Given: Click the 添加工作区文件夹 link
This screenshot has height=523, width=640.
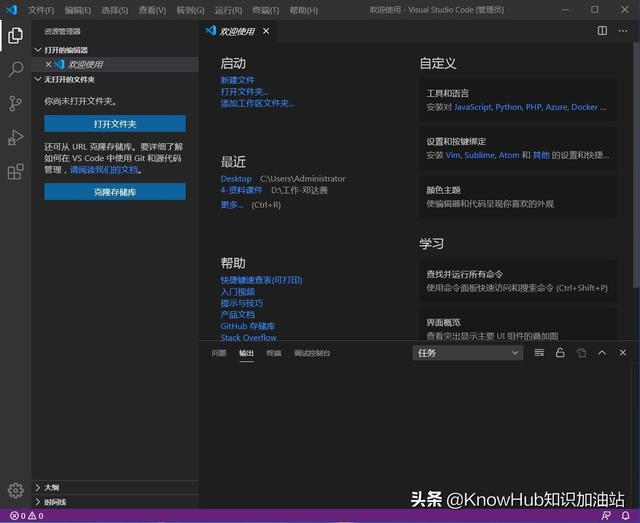Looking at the screenshot, I should 257,103.
